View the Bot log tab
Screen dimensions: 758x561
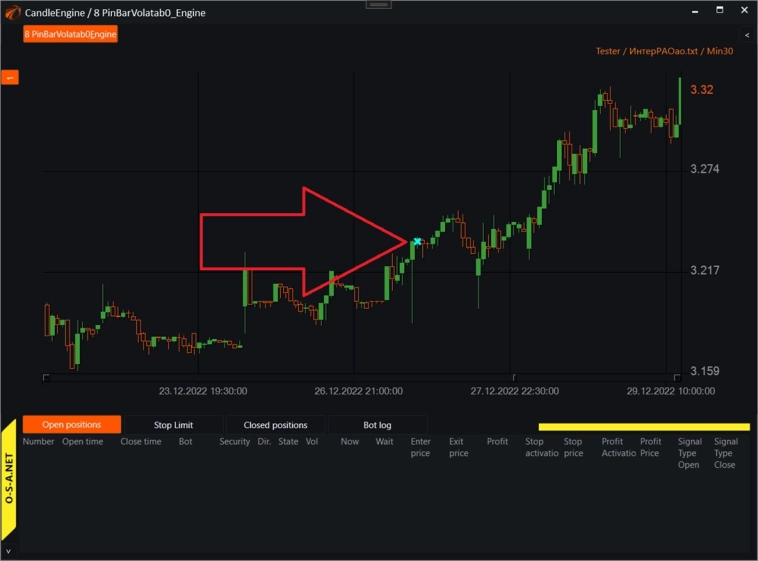click(x=377, y=425)
